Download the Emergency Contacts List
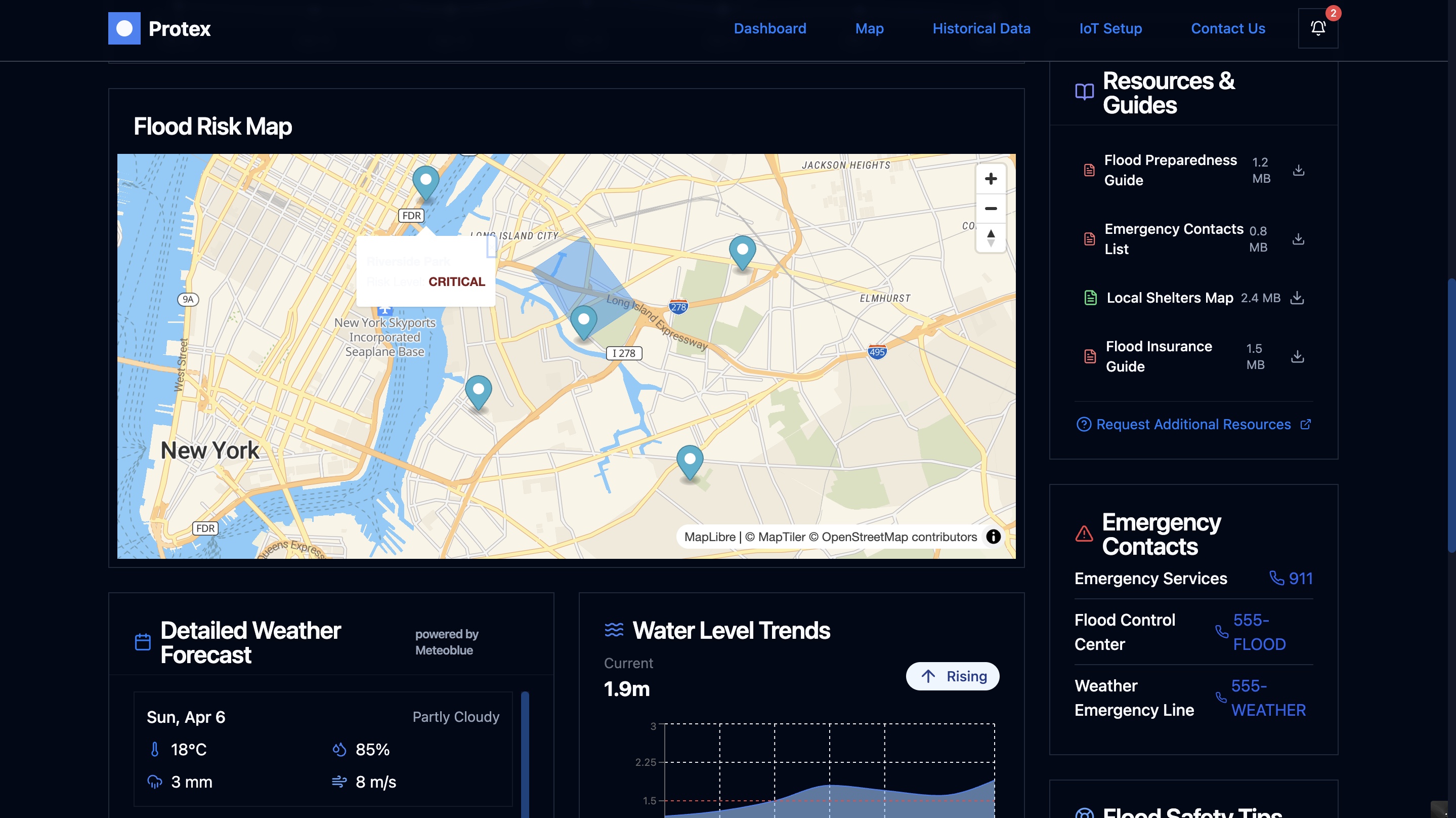This screenshot has width=1456, height=818. tap(1298, 239)
